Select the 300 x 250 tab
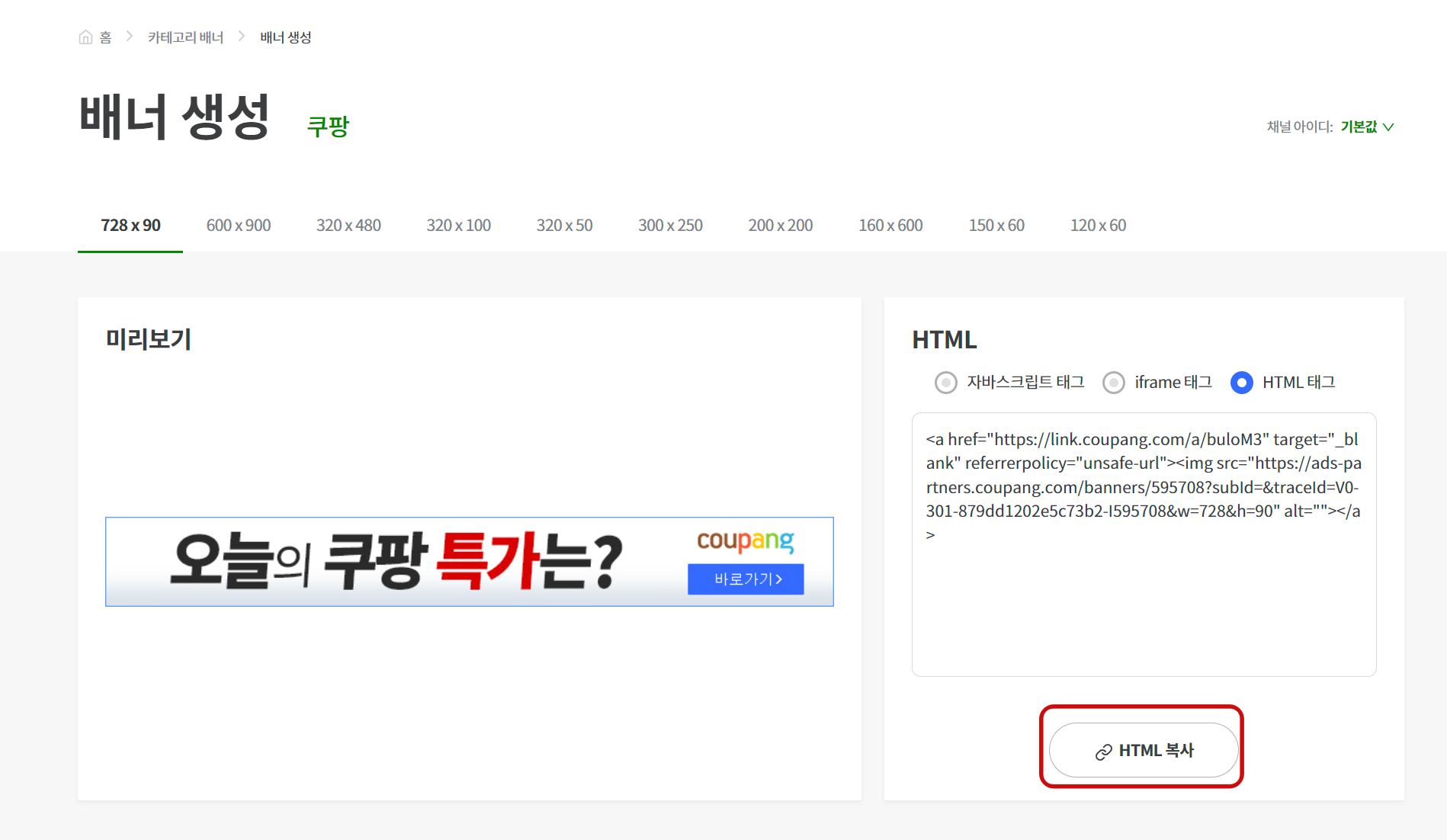Screen dimensions: 1447x840 pos(670,226)
